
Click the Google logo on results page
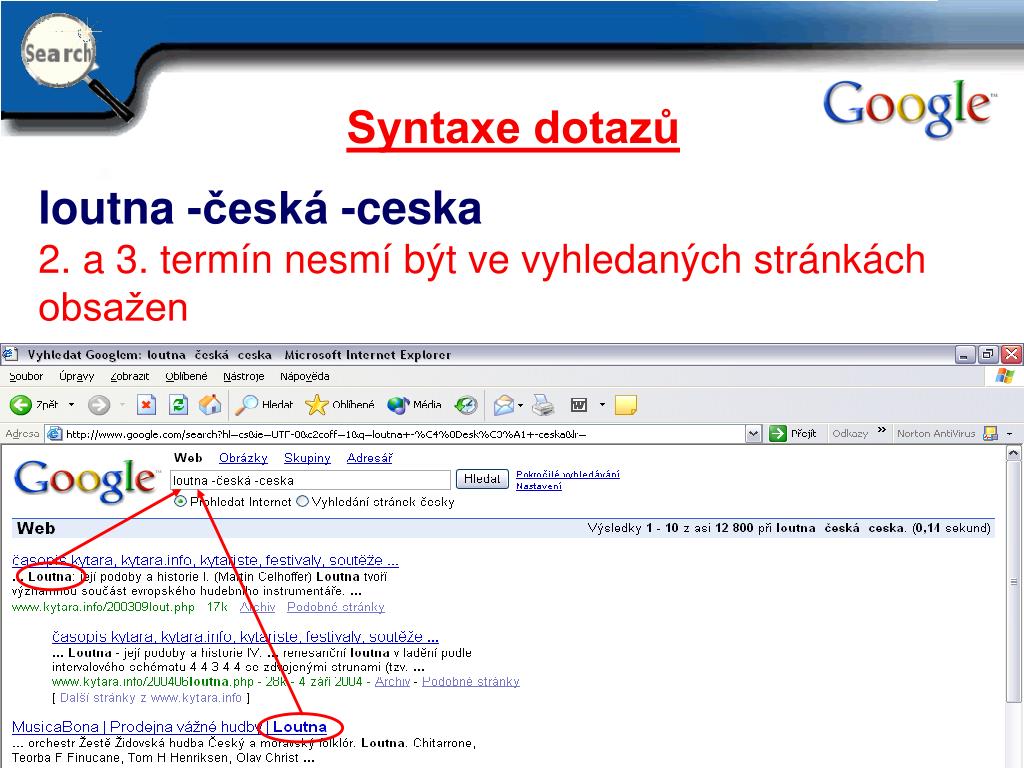tap(85, 481)
